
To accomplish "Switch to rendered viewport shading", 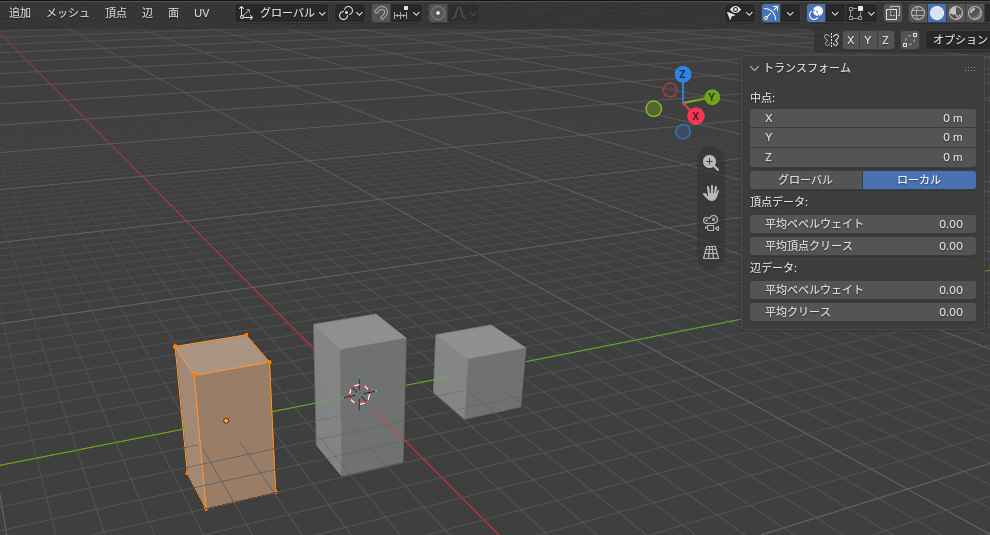I will pos(975,13).
